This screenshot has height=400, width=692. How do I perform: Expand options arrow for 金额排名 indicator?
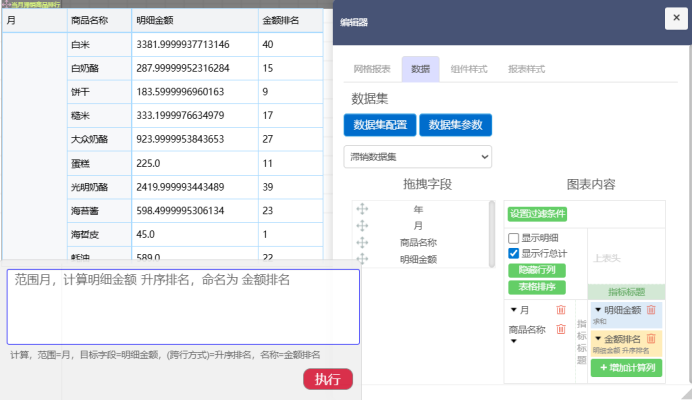pos(598,339)
